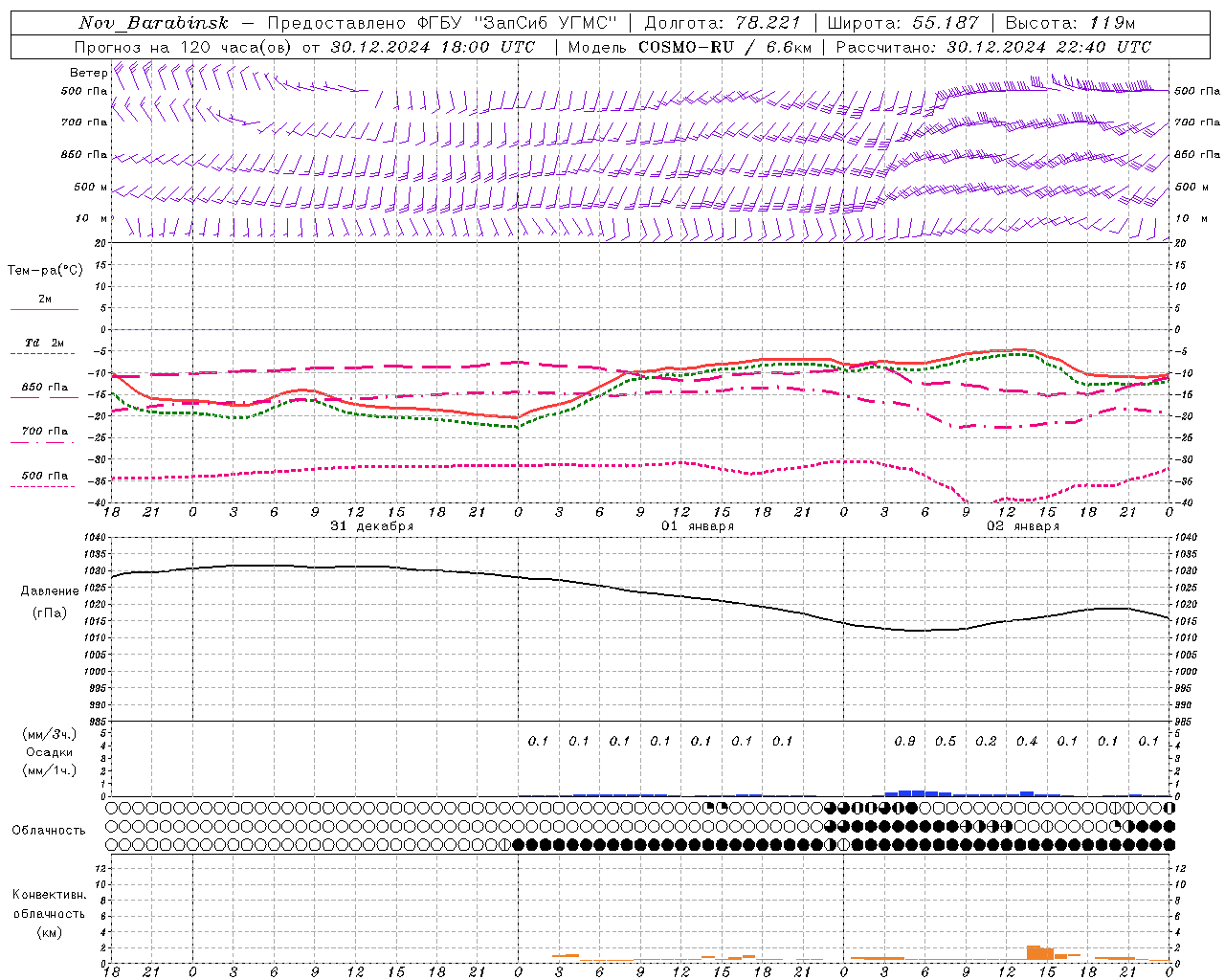Click the 'Td 2м' dew point legend entry

[44, 343]
